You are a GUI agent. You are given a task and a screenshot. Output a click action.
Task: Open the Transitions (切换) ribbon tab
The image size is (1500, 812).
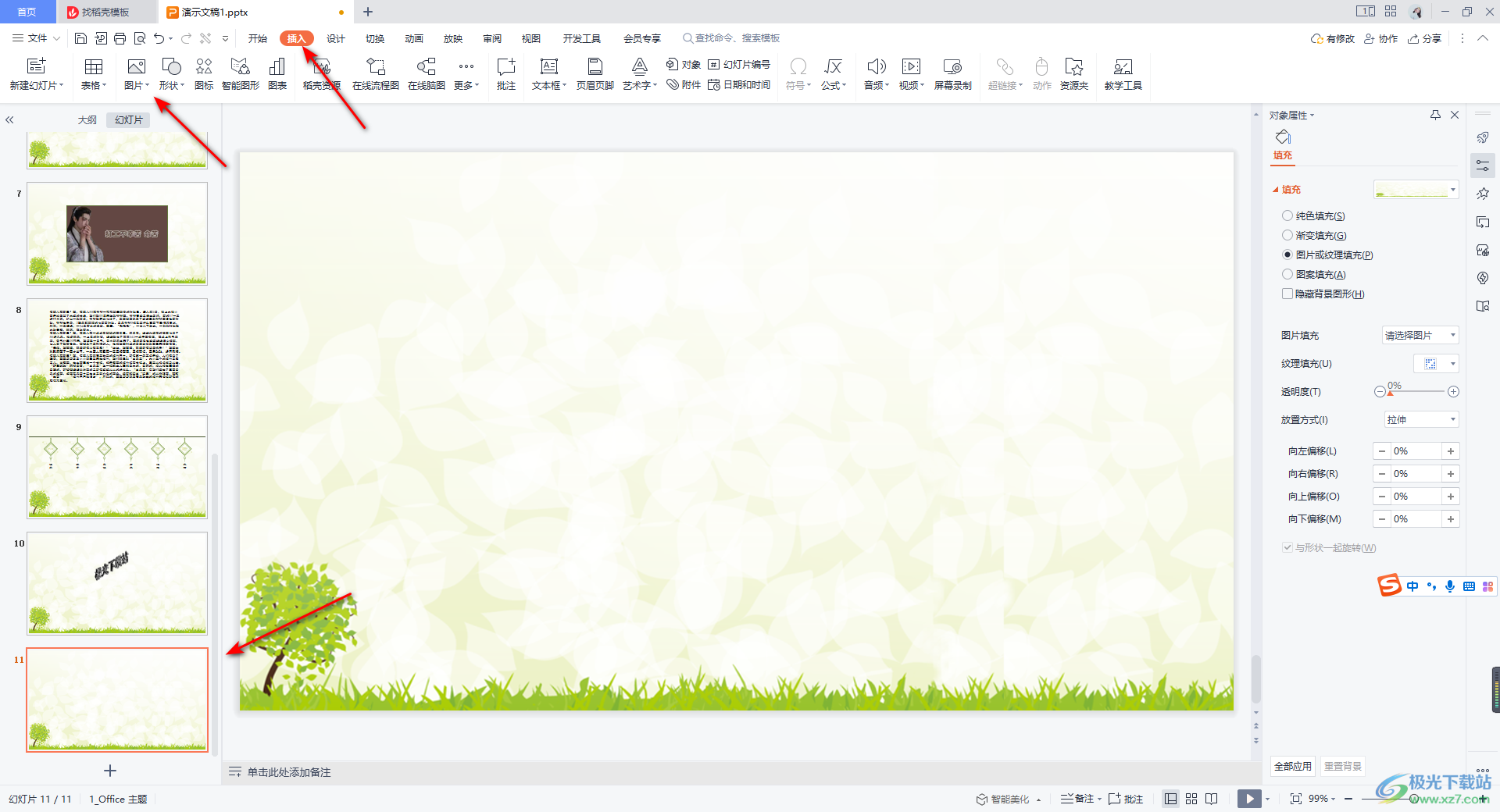click(x=375, y=38)
